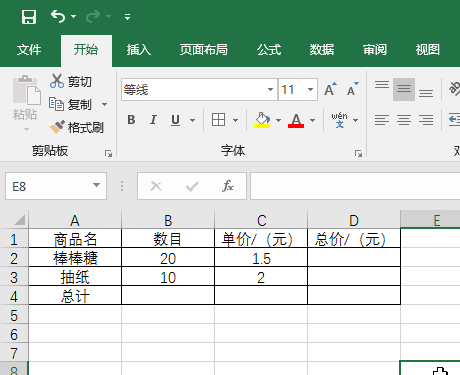This screenshot has width=460, height=375.
Task: Toggle Bold formatting
Action: (131, 120)
